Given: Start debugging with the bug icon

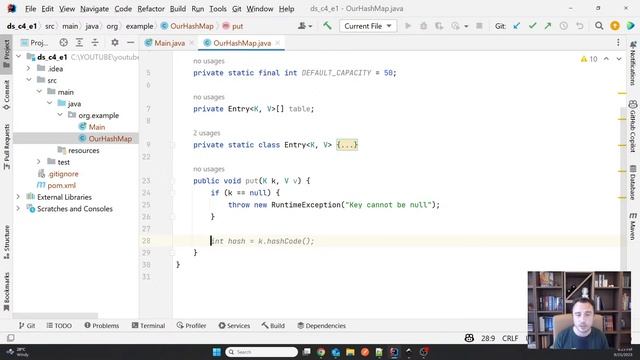Looking at the screenshot, I should pos(423,26).
